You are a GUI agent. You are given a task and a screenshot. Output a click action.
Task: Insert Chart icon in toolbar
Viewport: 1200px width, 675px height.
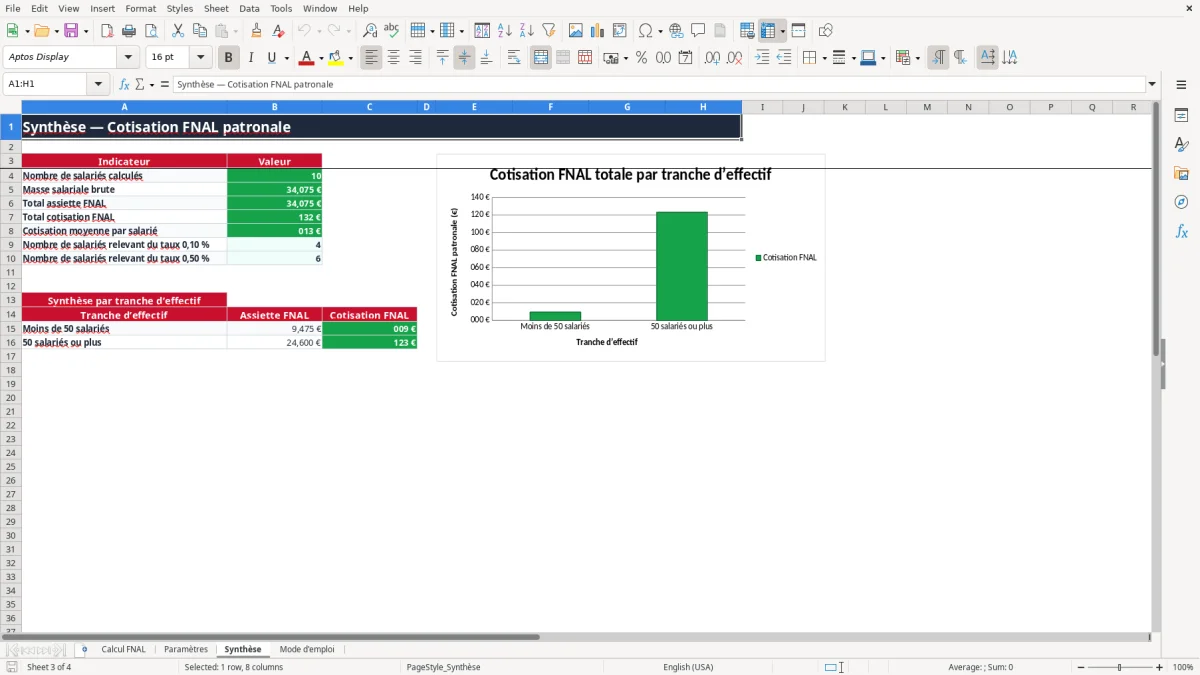(598, 31)
